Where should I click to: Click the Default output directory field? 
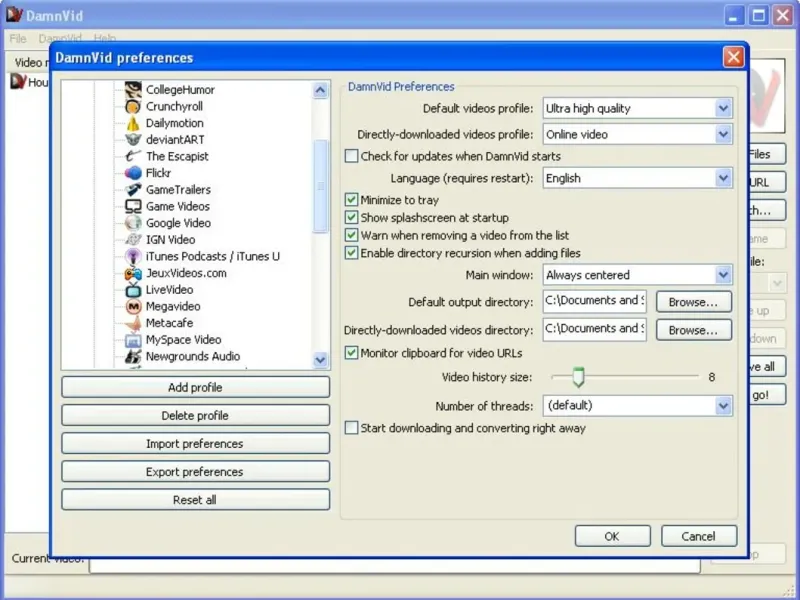click(594, 302)
